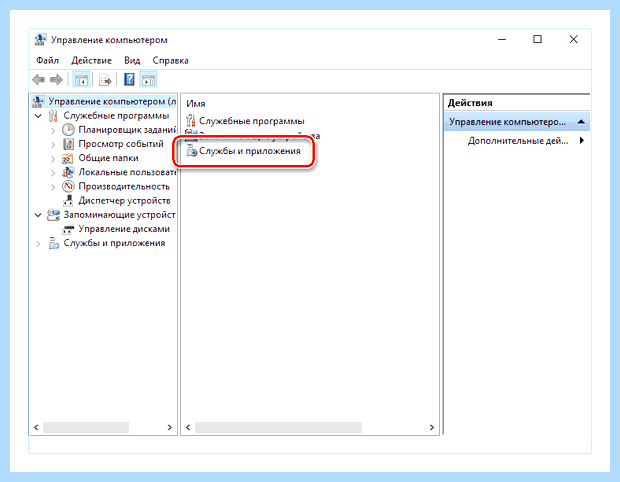Click the Производительность icon
Image resolution: width=620 pixels, height=482 pixels.
[x=68, y=186]
